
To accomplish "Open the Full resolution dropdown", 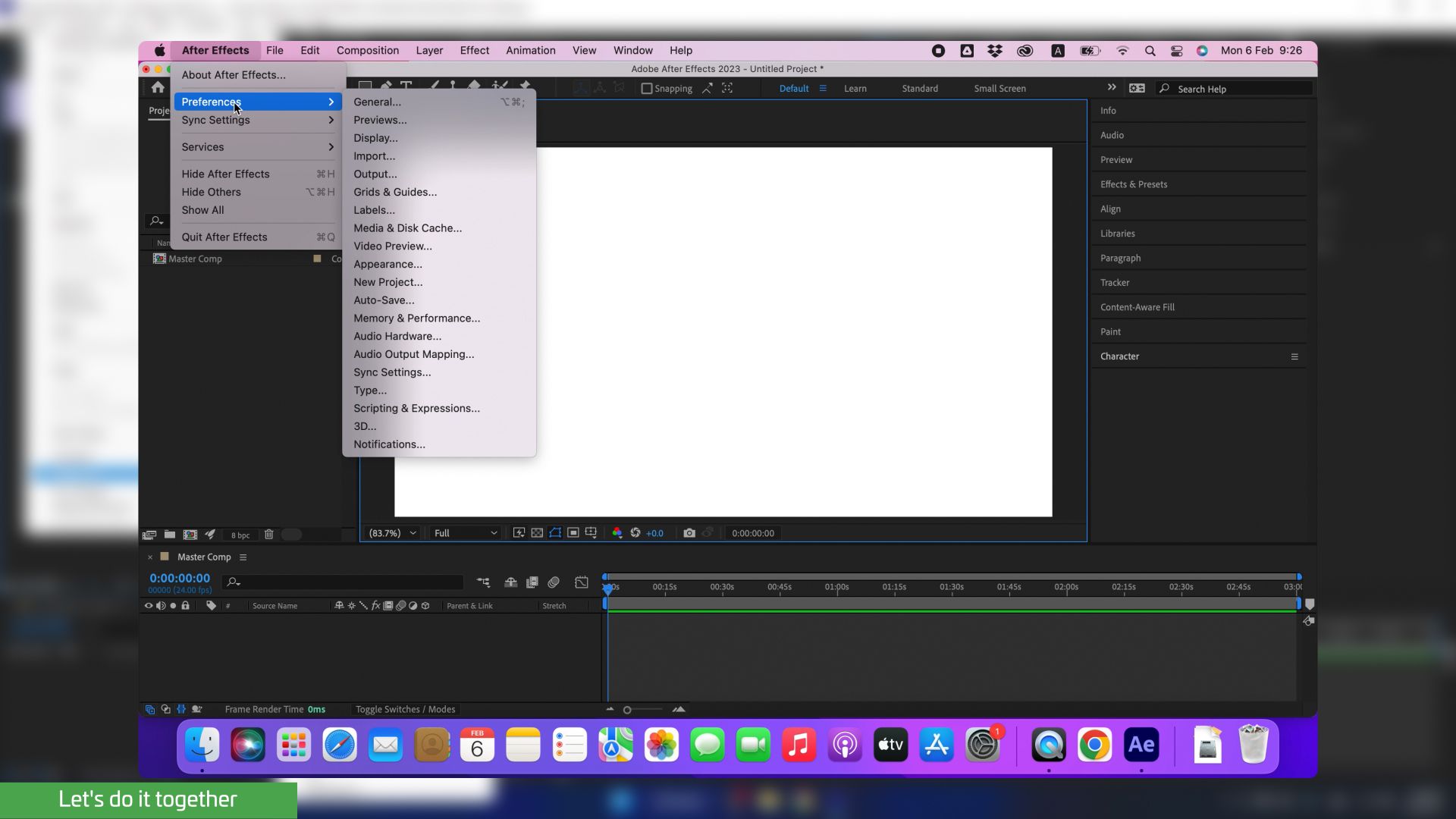I will 465,533.
